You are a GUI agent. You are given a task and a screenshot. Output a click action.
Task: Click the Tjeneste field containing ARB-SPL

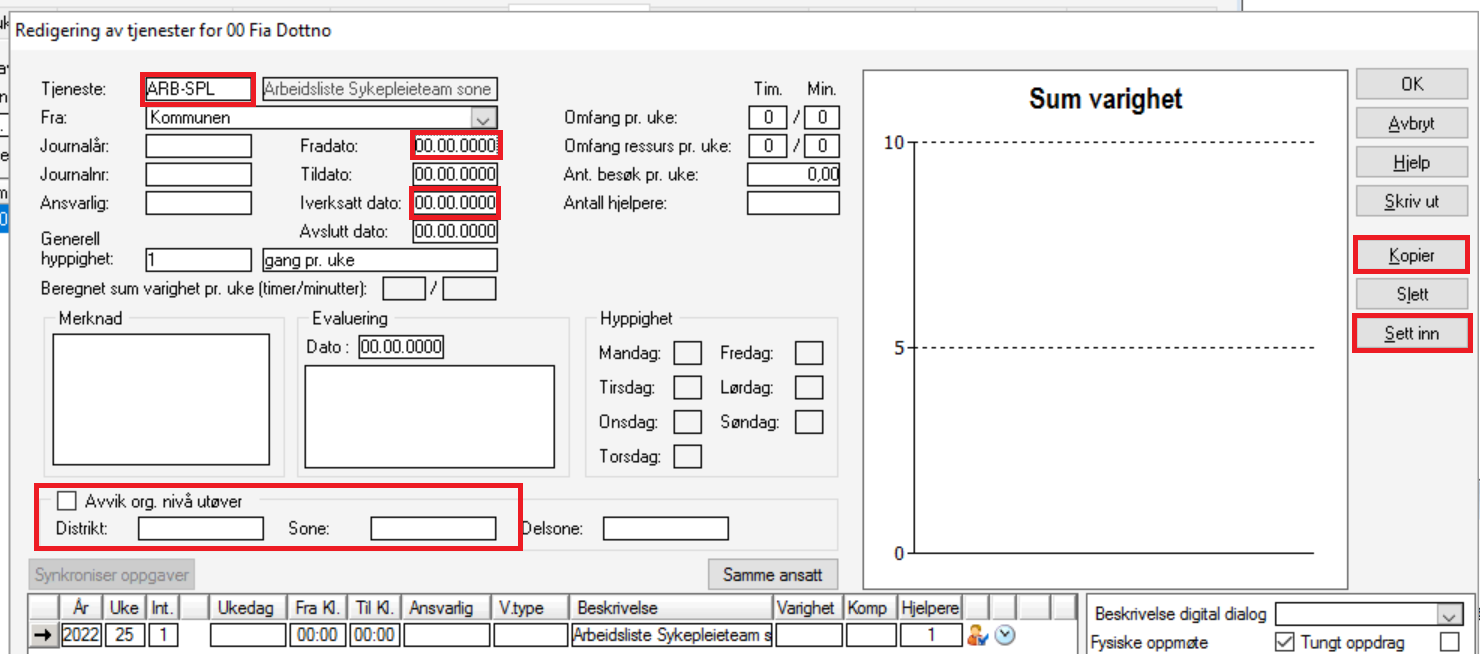[198, 89]
